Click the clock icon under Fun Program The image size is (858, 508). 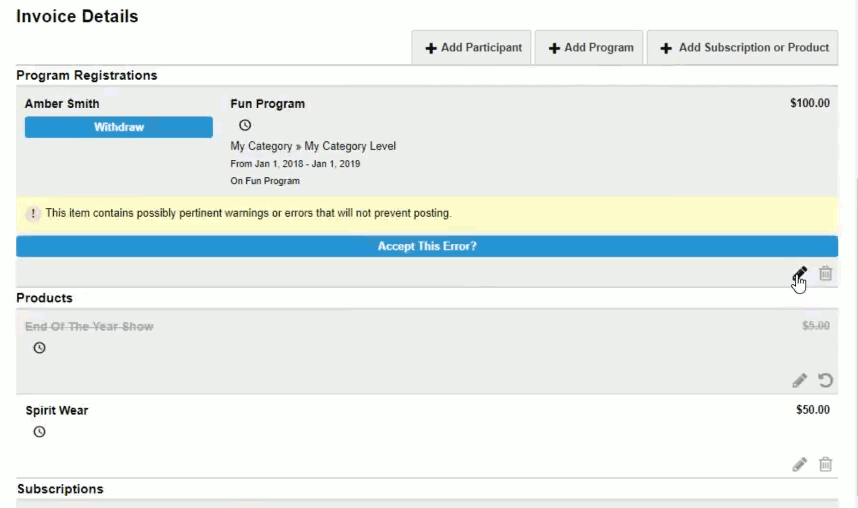tap(245, 125)
